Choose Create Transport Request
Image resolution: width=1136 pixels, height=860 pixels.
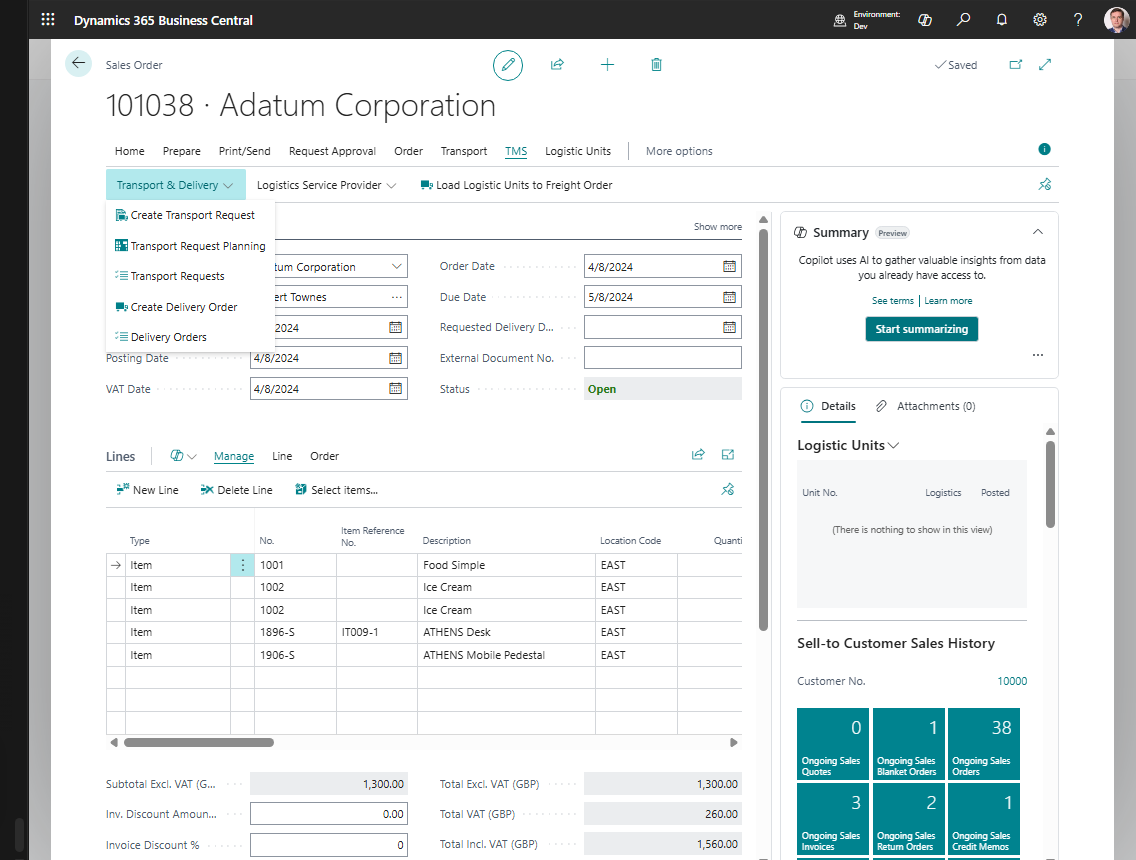(x=185, y=215)
